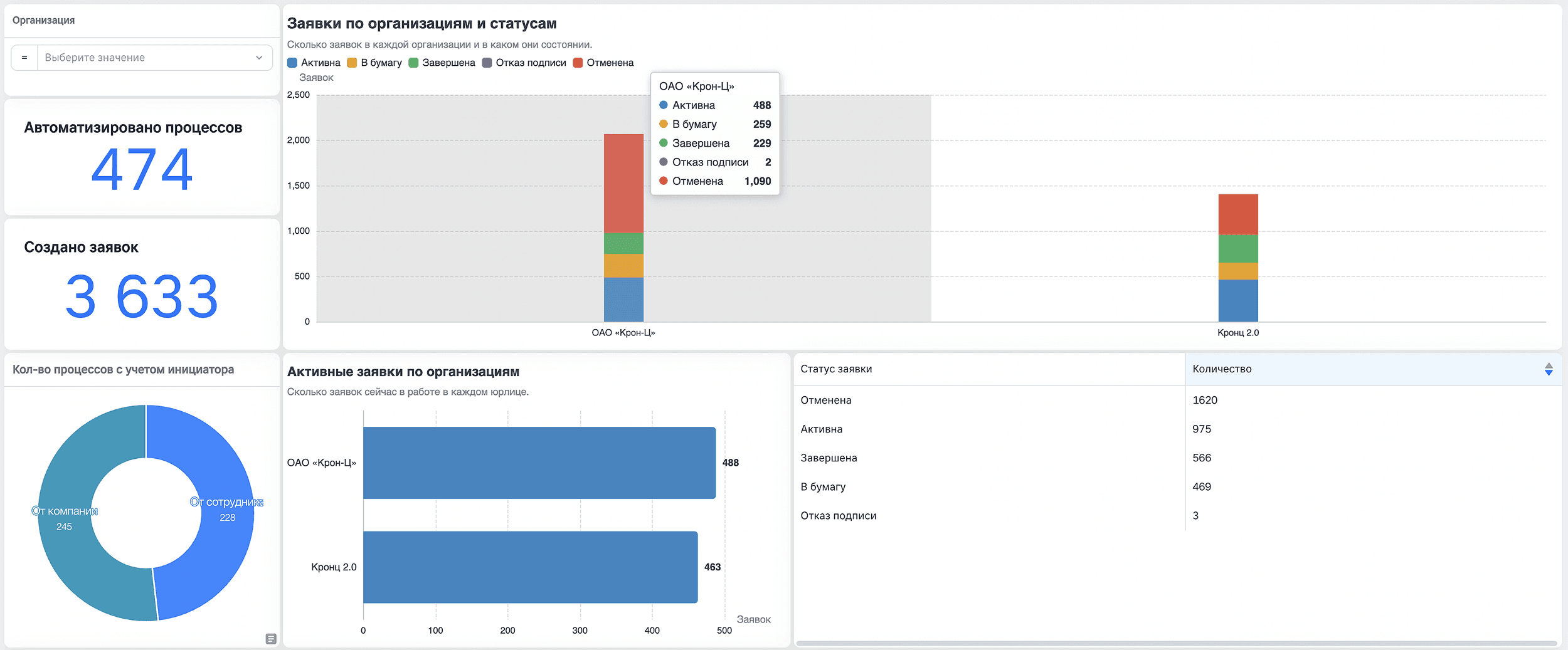The width and height of the screenshot is (1568, 650).
Task: Select green Завершена segment of ОАО «Крон-Ц» bar
Action: [x=623, y=243]
